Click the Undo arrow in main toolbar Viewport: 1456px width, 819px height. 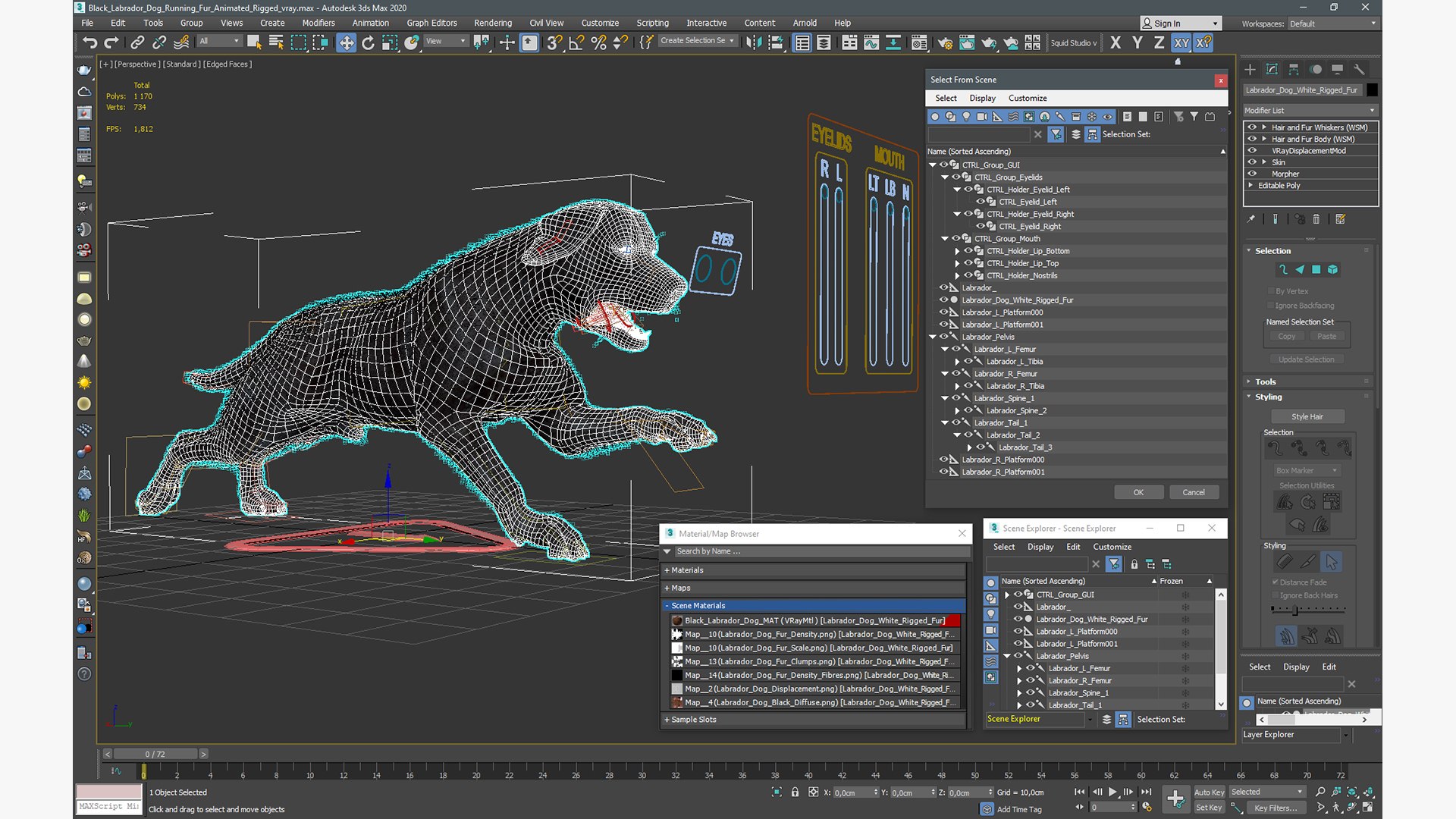tap(89, 42)
